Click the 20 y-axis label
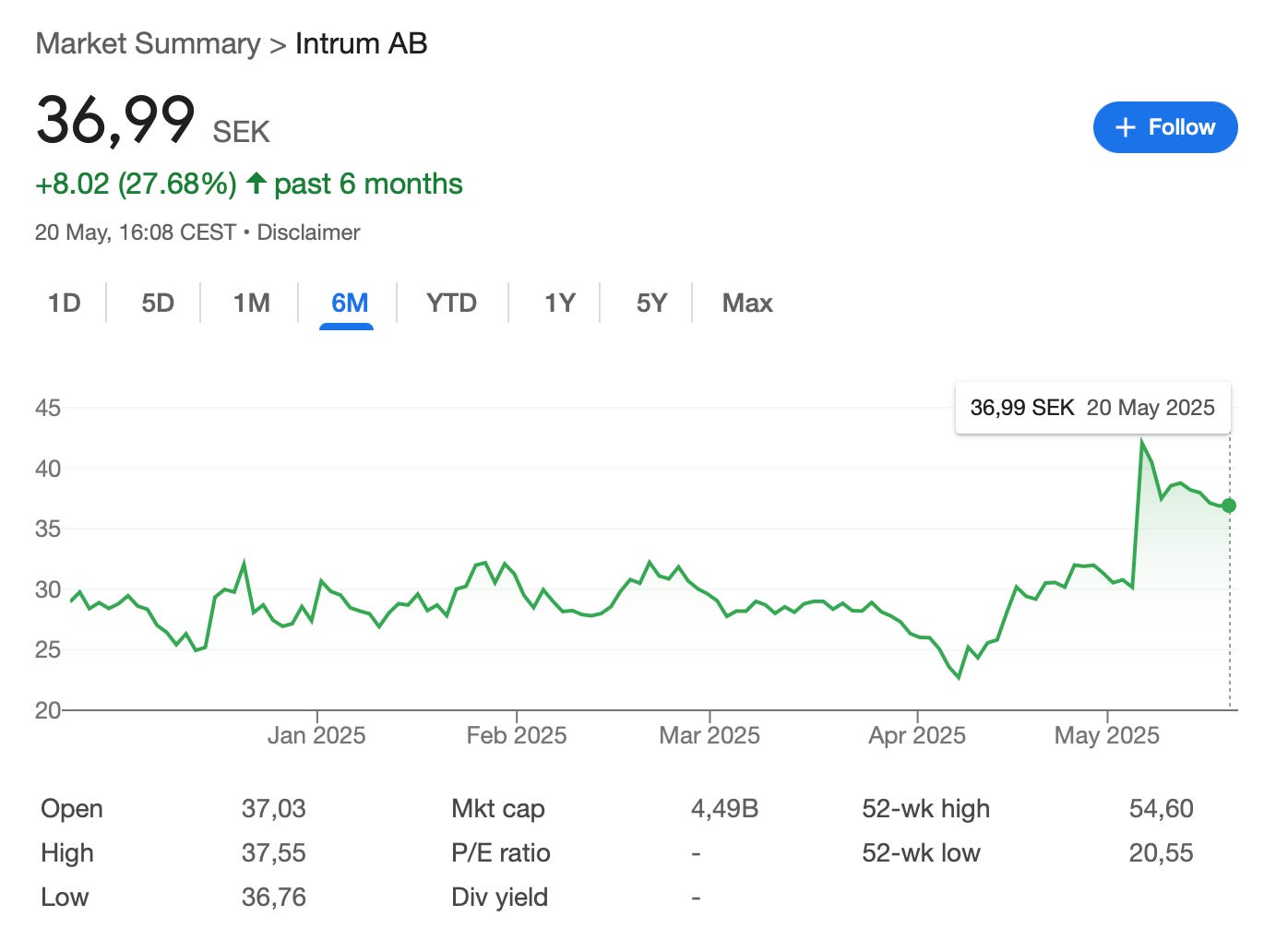 48,710
